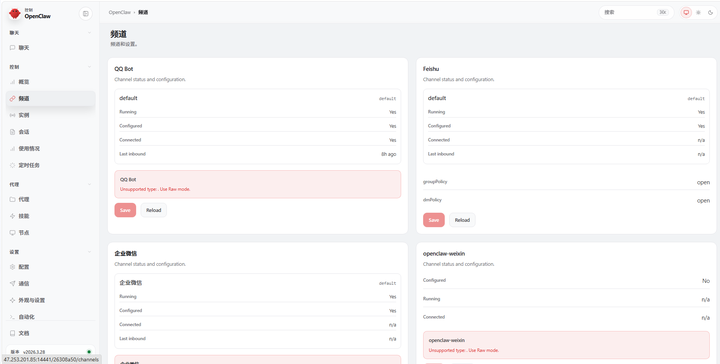Open 概览 overview with bar chart icon
Viewport: 720px width, 364px height.
[x=51, y=82]
